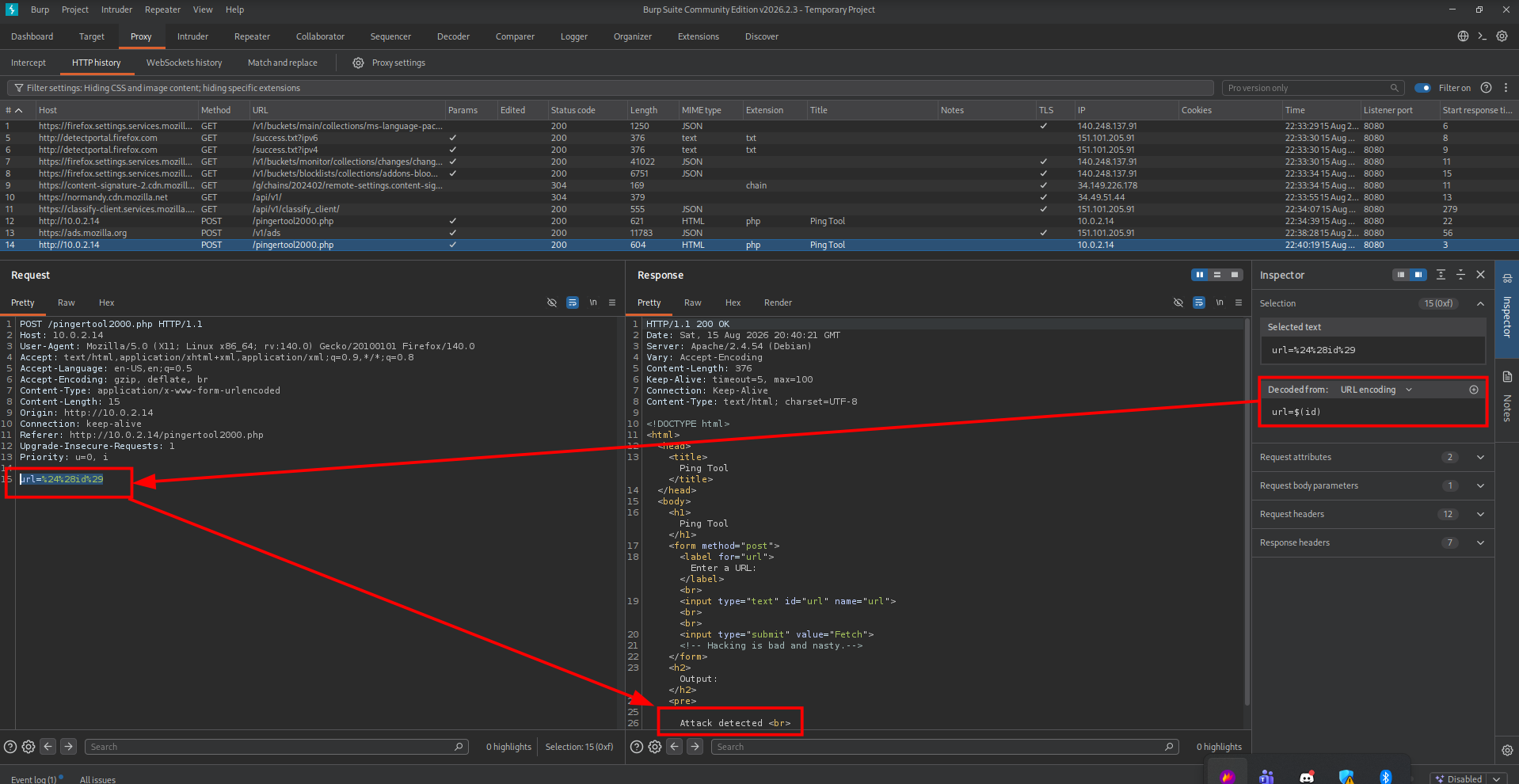Switch to the Repeater main tab
The width and height of the screenshot is (1519, 784).
(x=252, y=36)
